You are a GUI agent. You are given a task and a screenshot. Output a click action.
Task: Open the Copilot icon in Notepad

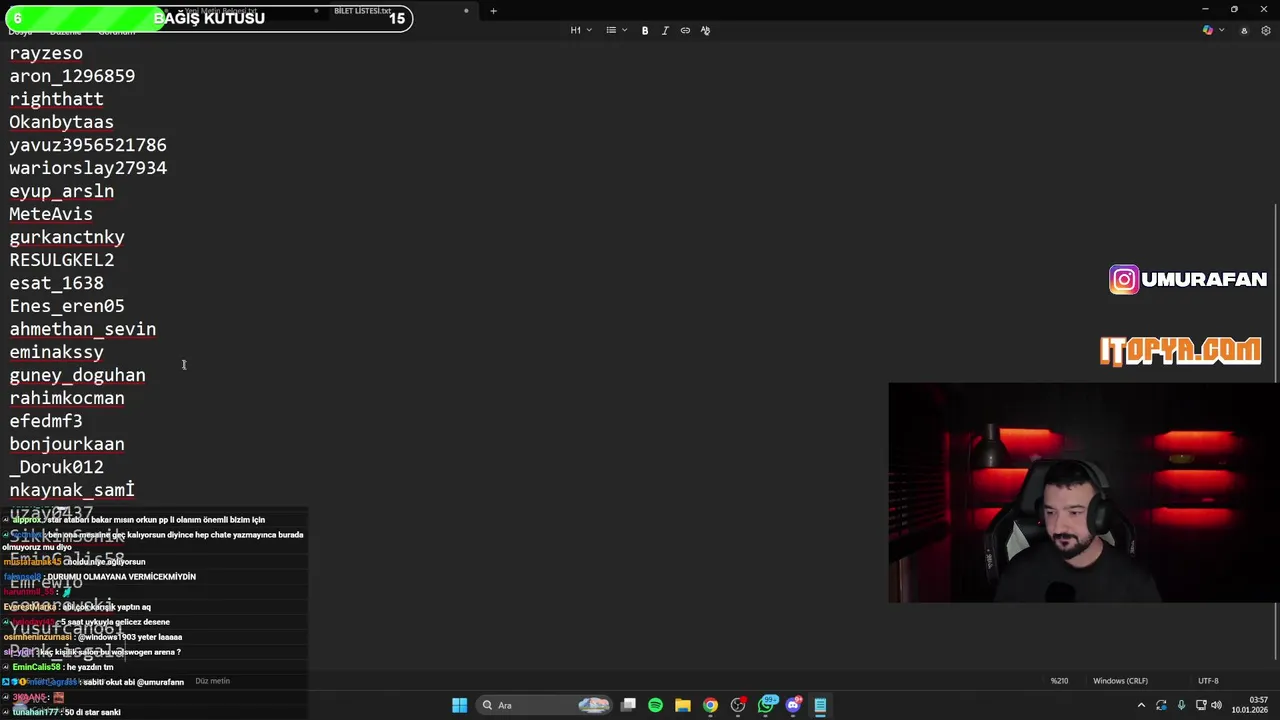pyautogui.click(x=1208, y=30)
